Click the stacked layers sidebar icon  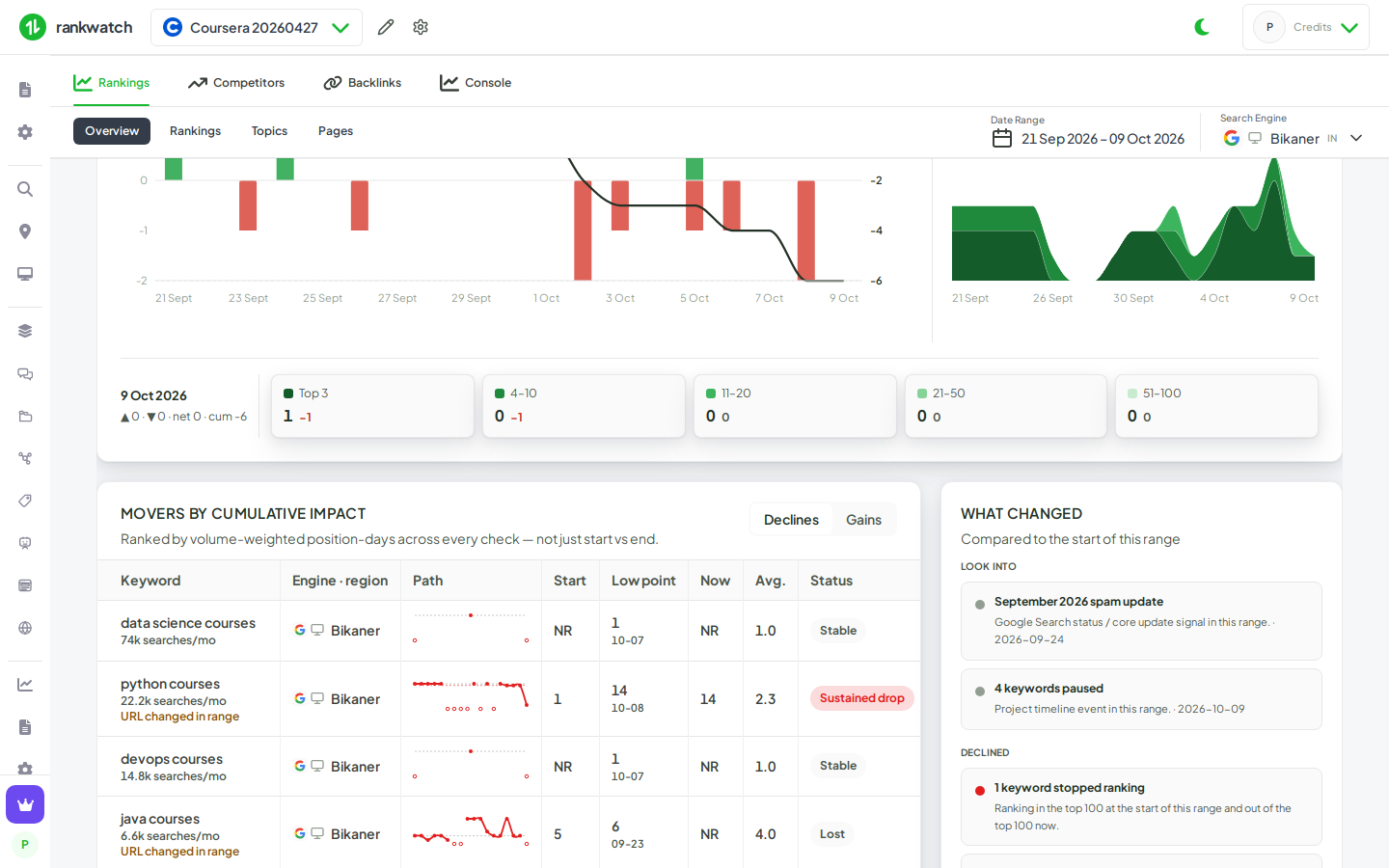(25, 331)
